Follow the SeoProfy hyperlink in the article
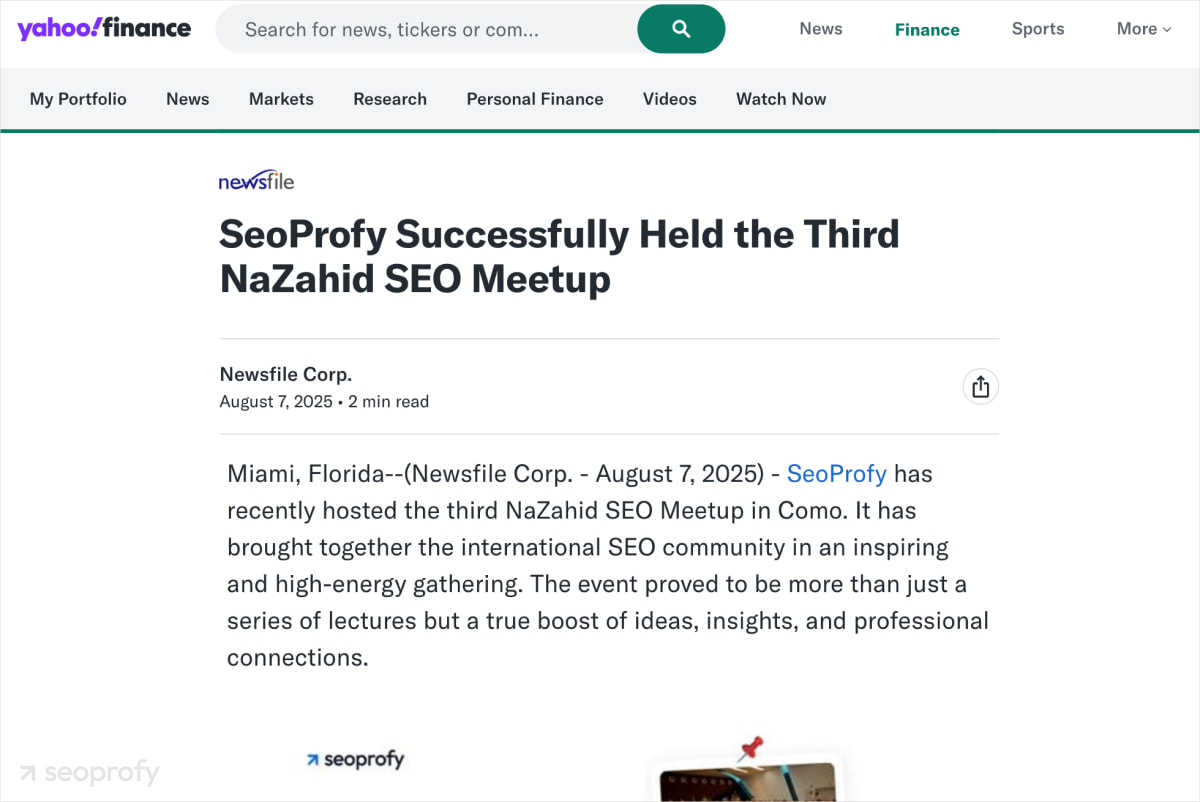Viewport: 1200px width, 802px height. pos(836,474)
